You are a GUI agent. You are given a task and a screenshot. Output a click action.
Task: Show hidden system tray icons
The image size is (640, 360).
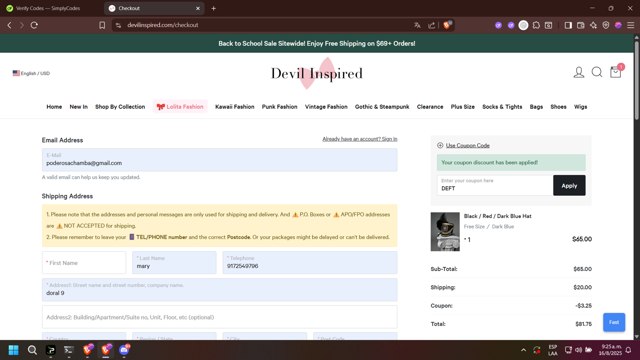(523, 350)
